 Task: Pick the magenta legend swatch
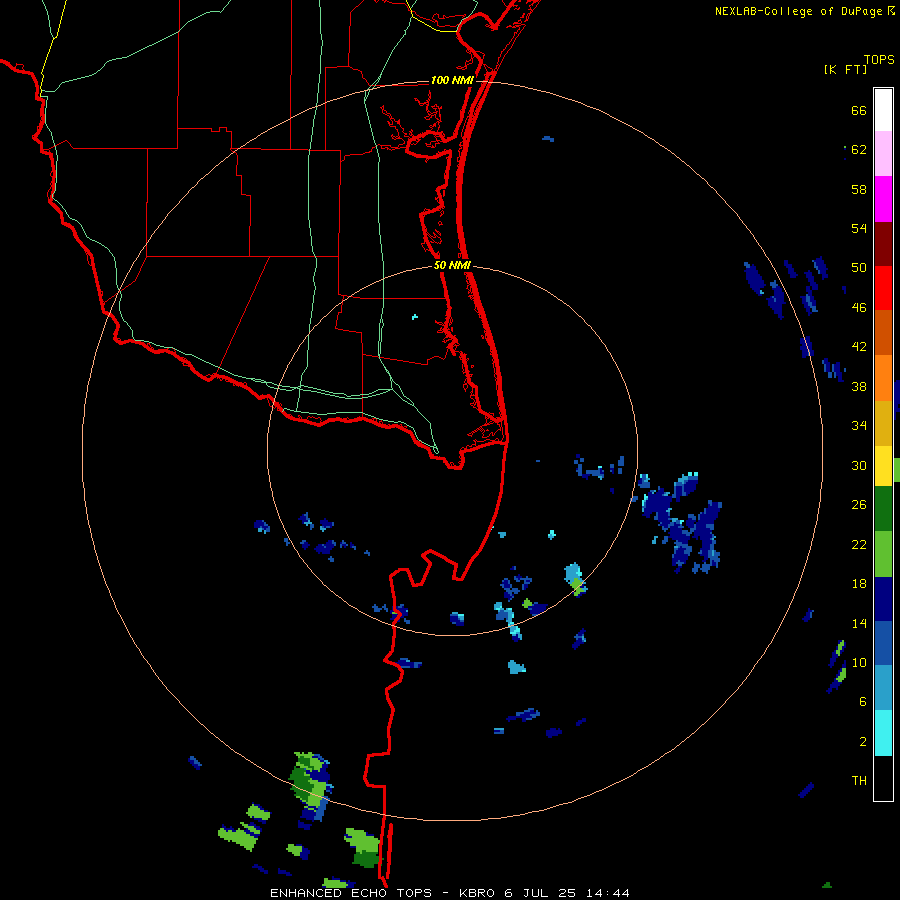click(x=883, y=199)
